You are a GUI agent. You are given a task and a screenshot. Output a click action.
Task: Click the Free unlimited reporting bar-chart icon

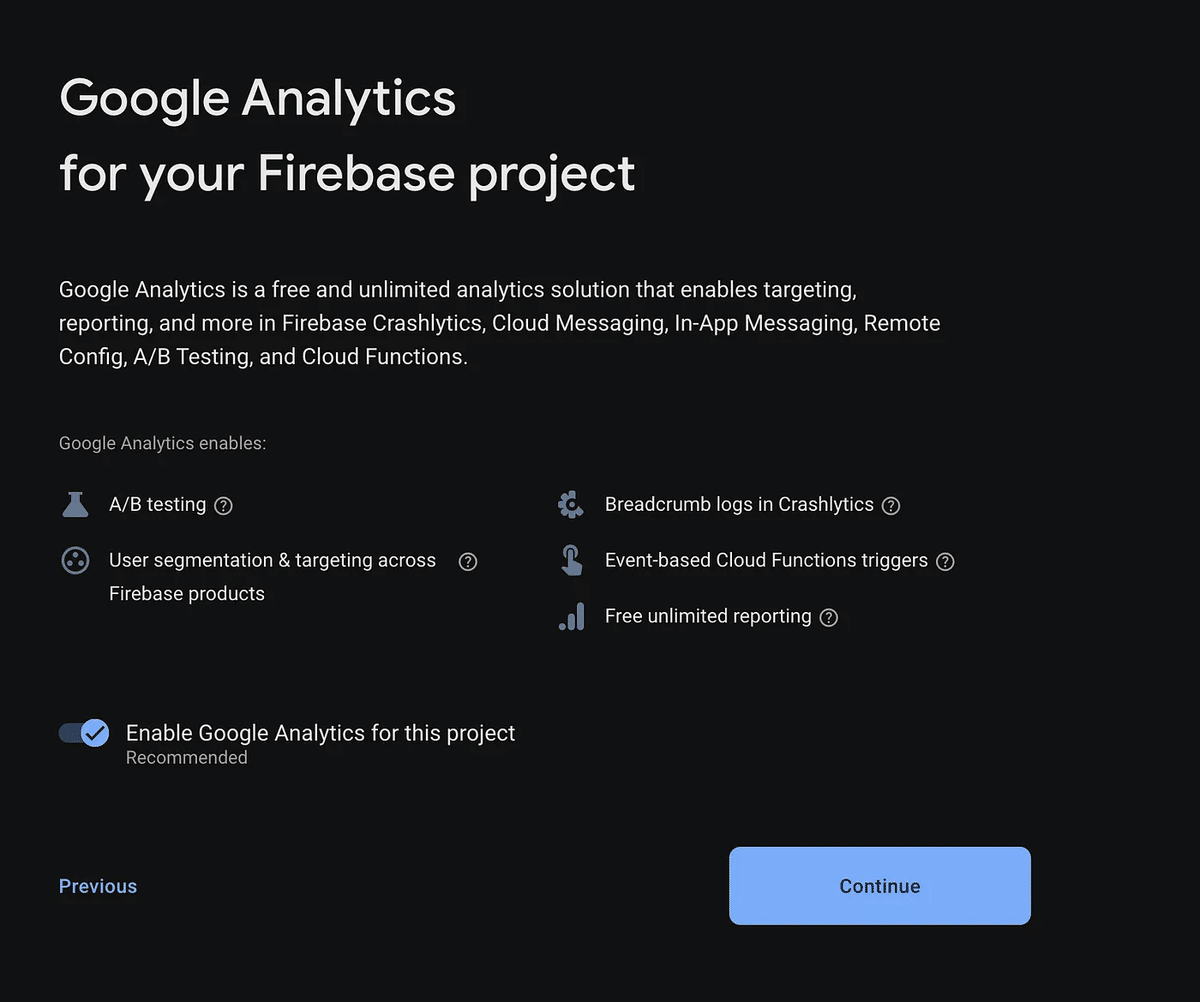(571, 616)
